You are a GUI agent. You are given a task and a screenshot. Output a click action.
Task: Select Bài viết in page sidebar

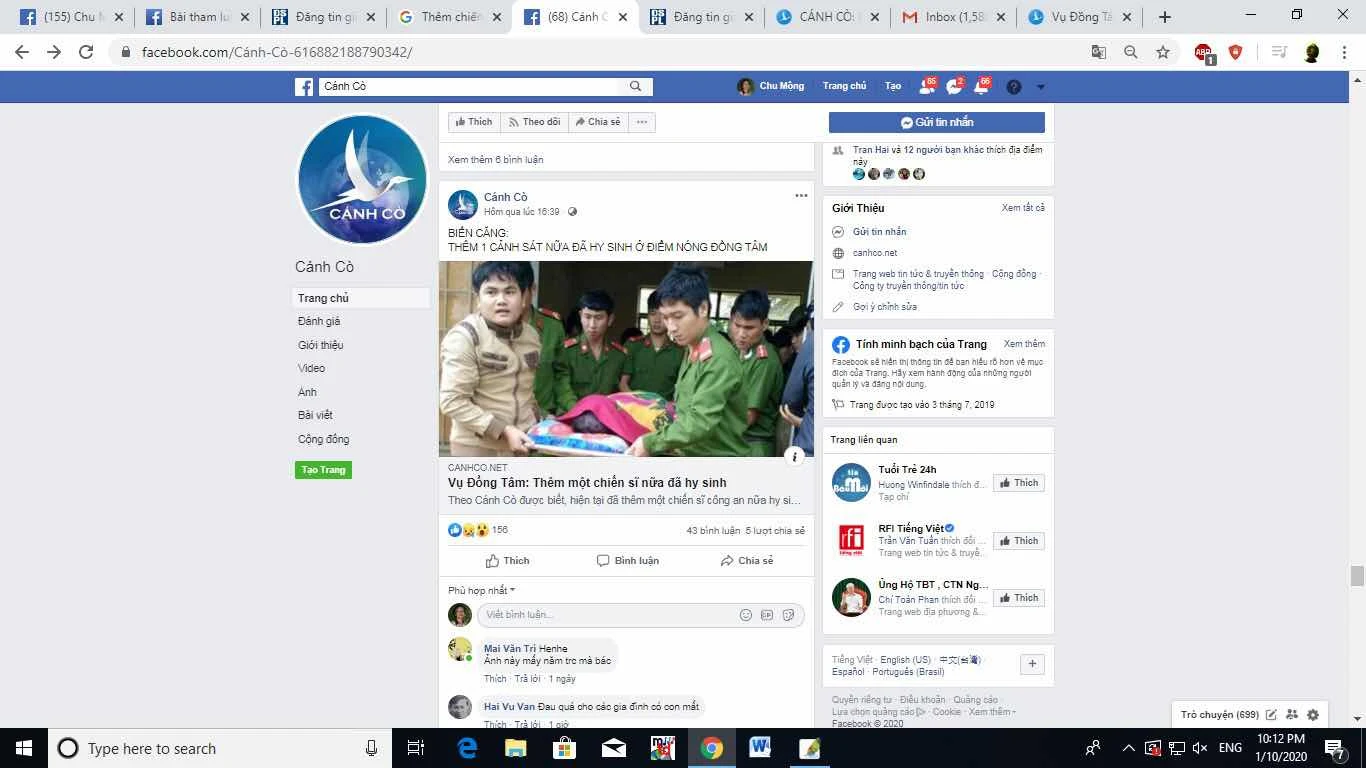(x=315, y=415)
